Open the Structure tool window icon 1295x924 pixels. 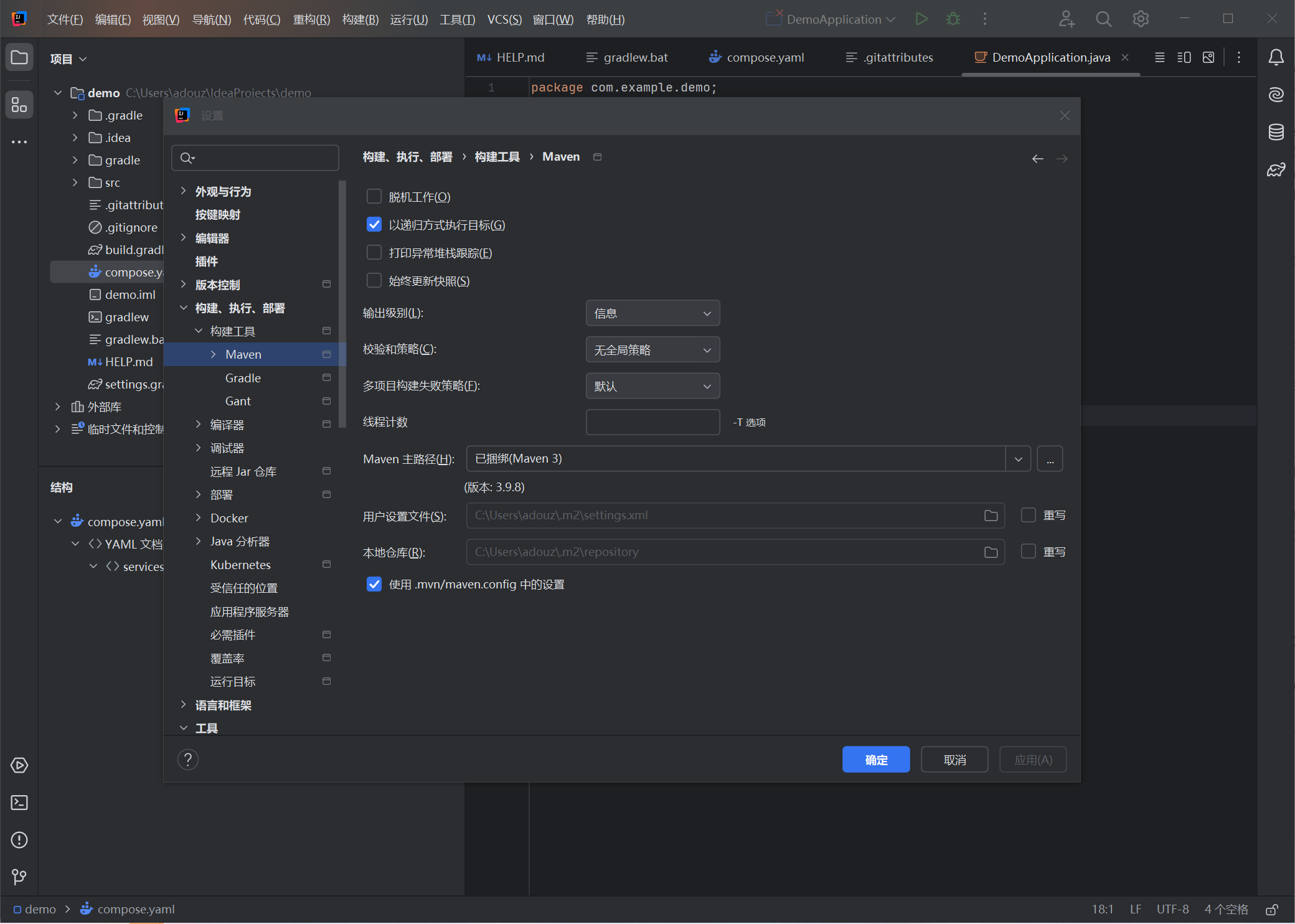[x=19, y=105]
